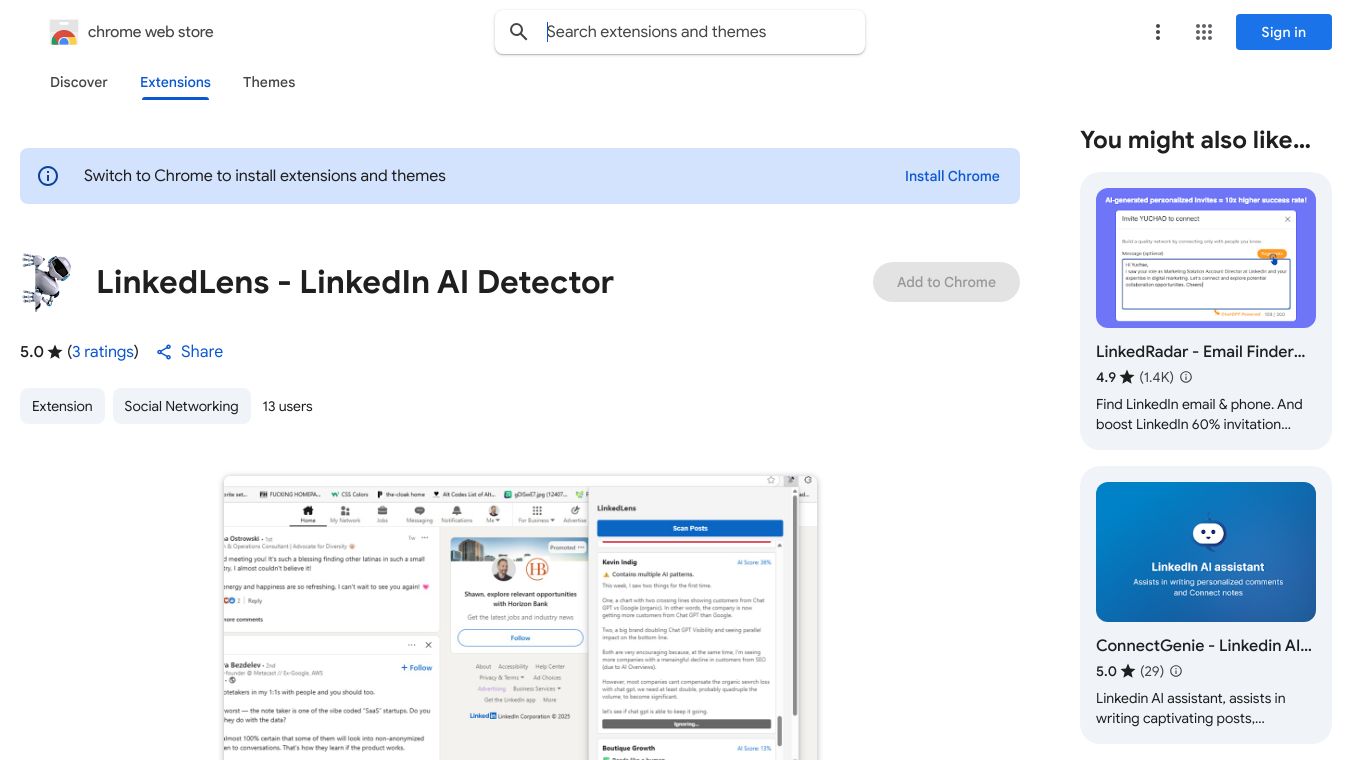1352x760 pixels.
Task: Click the greyed-out Add to Chrome button
Action: [x=946, y=282]
